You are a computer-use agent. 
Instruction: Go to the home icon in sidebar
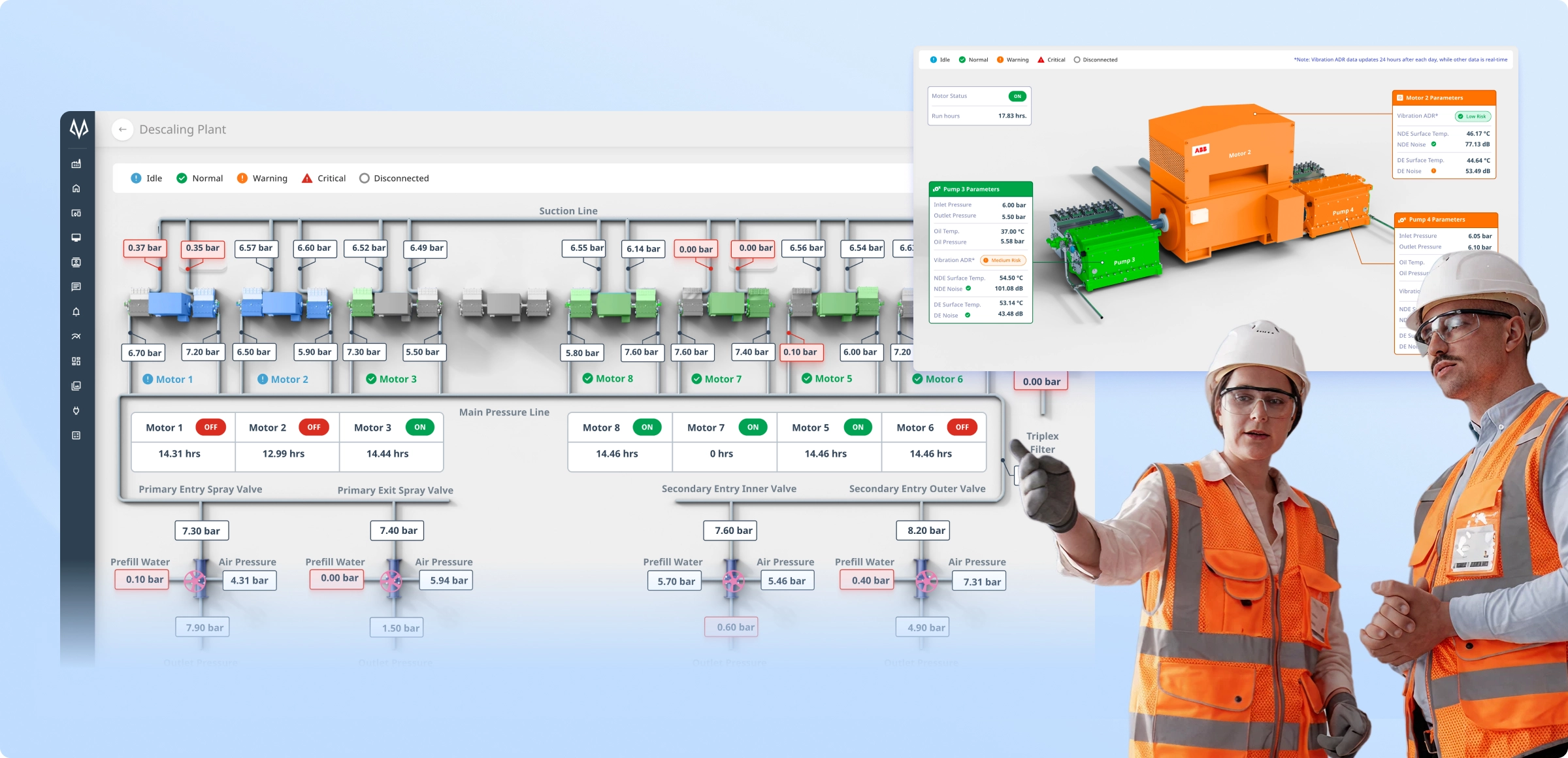[x=76, y=189]
